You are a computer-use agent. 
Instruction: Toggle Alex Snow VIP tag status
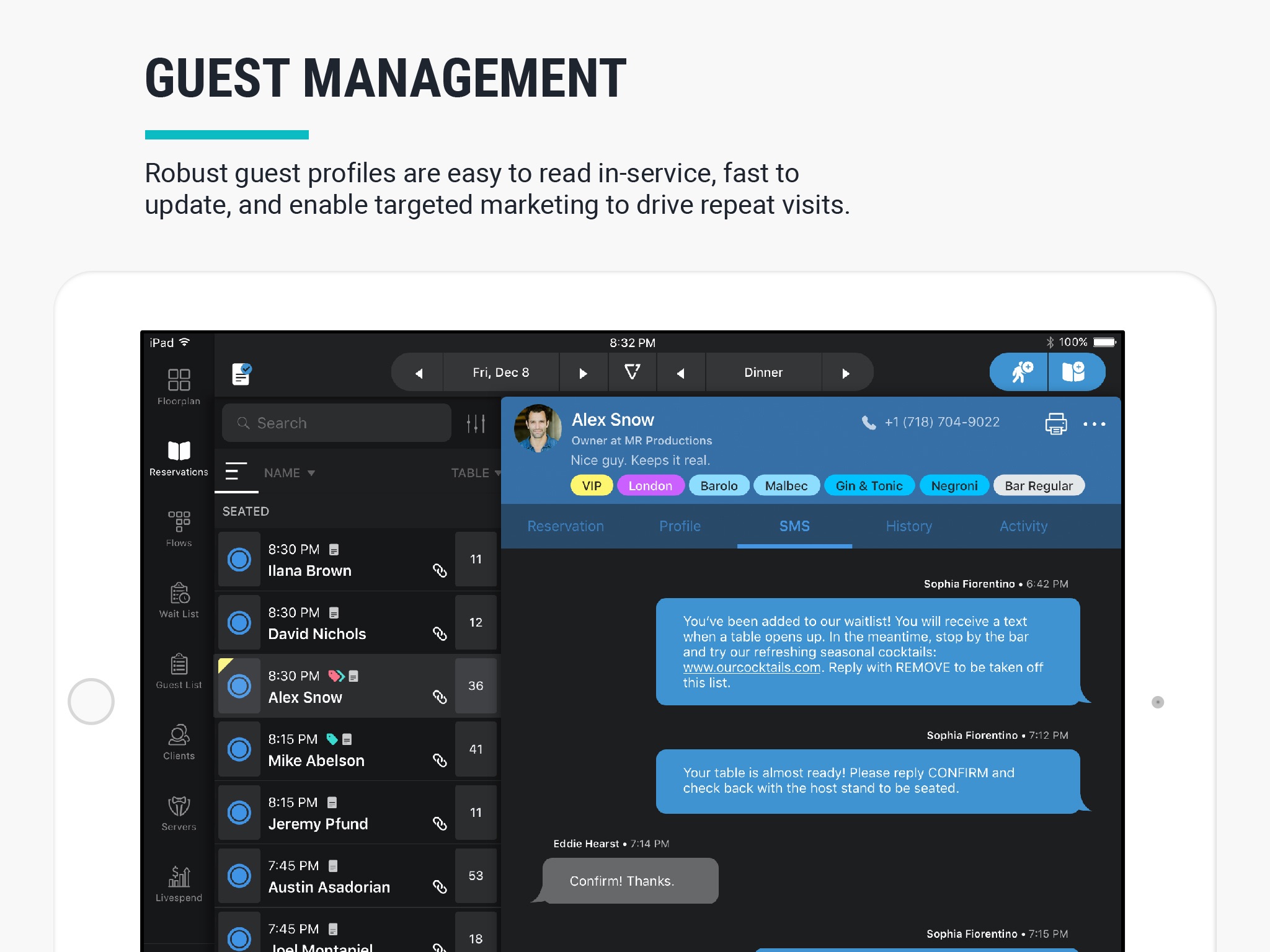click(x=592, y=485)
